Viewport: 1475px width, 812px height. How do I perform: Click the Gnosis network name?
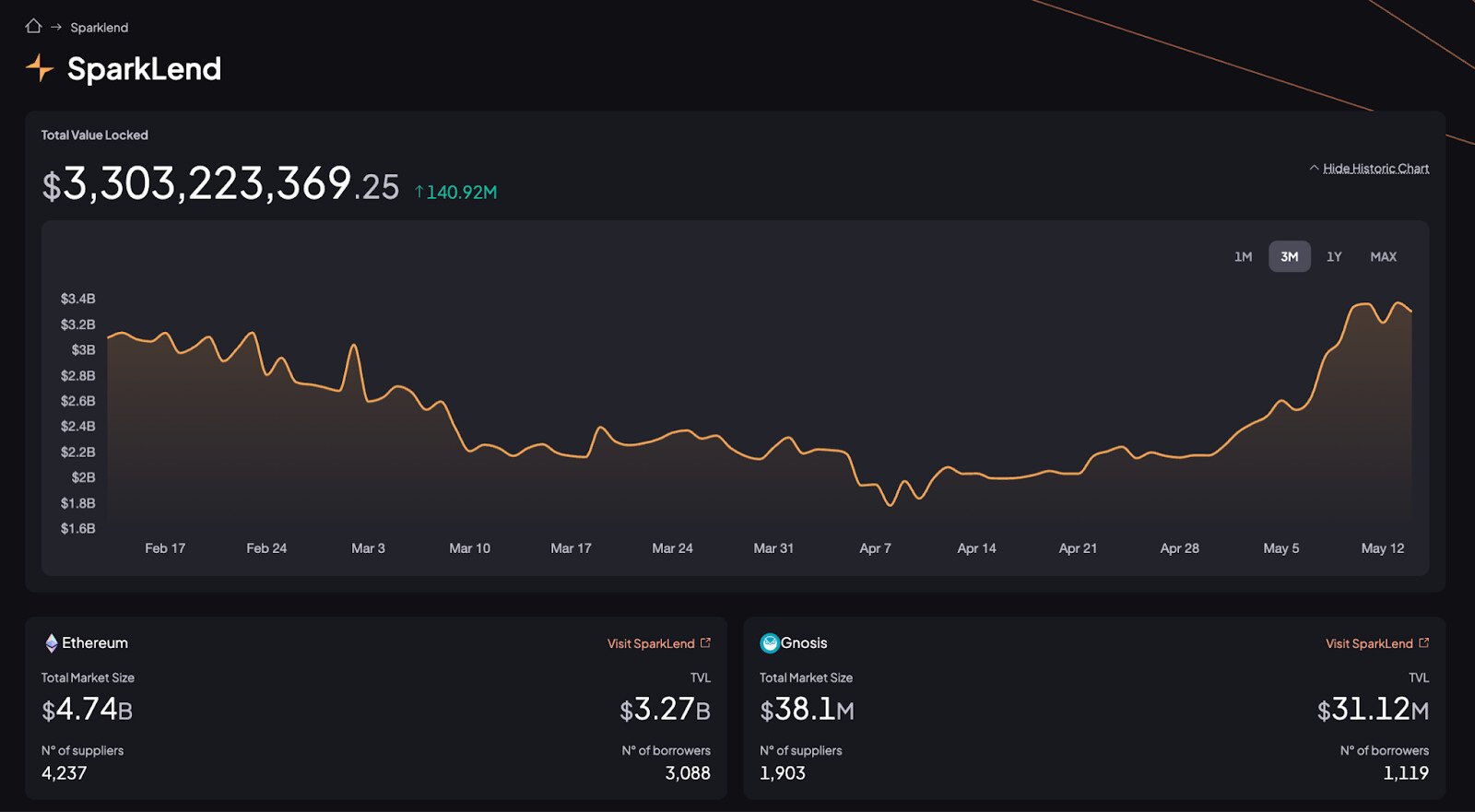(804, 643)
